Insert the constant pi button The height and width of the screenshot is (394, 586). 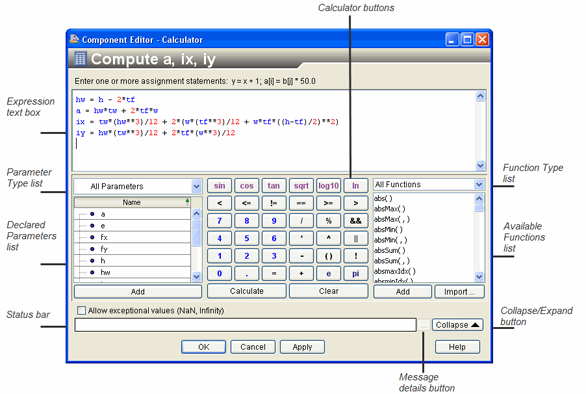356,274
